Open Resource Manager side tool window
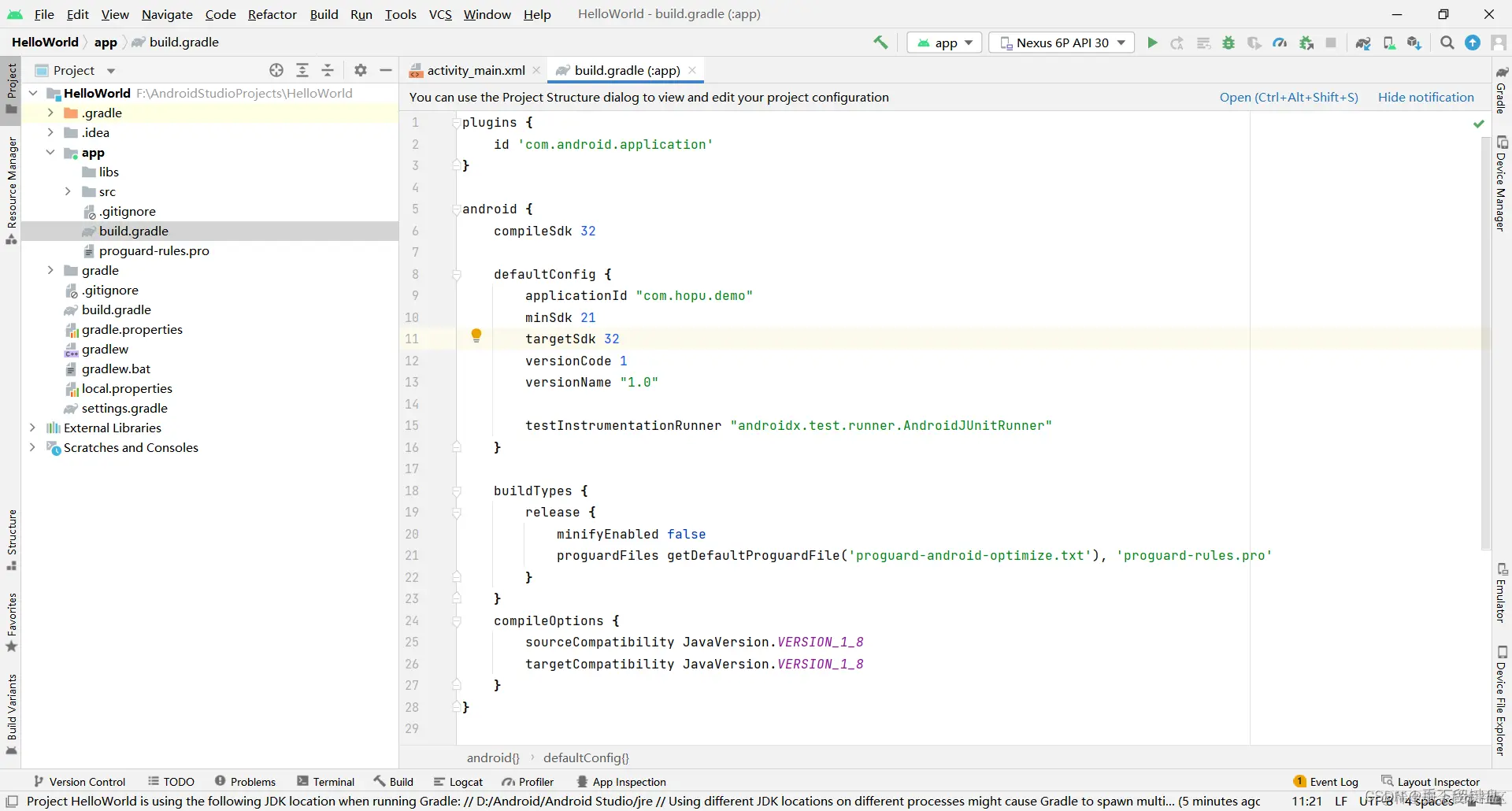Image resolution: width=1512 pixels, height=811 pixels. (11, 190)
